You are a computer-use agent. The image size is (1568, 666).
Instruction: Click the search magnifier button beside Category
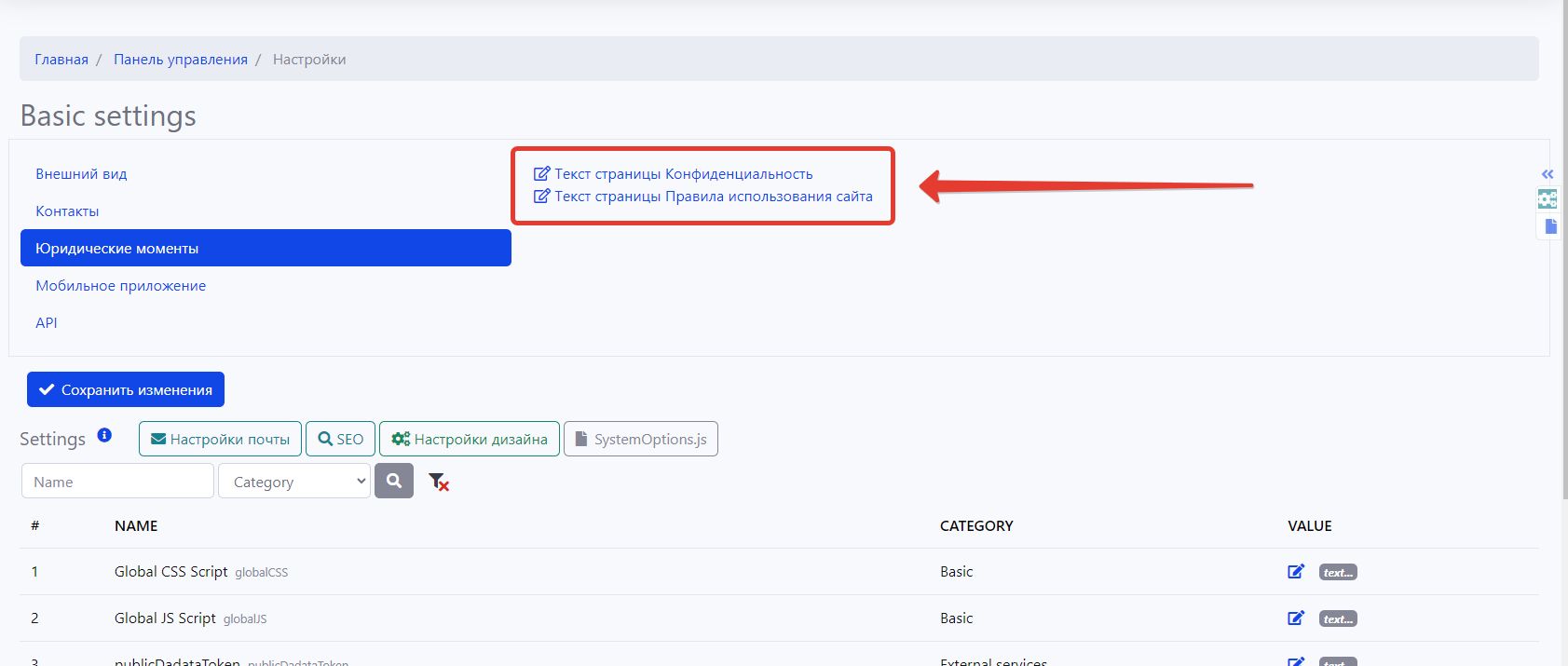(394, 481)
